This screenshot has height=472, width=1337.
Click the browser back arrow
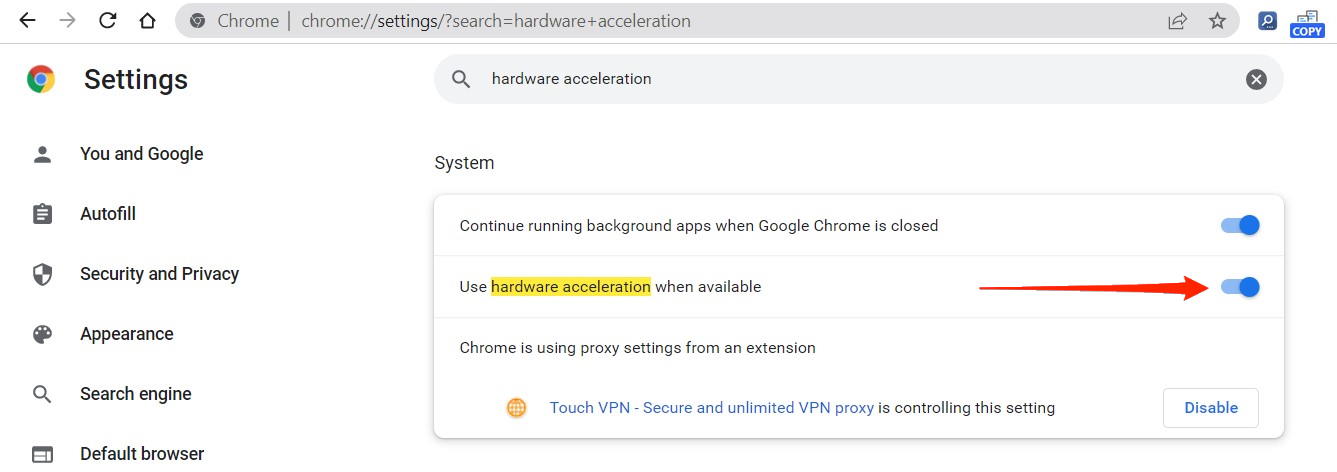(x=28, y=20)
